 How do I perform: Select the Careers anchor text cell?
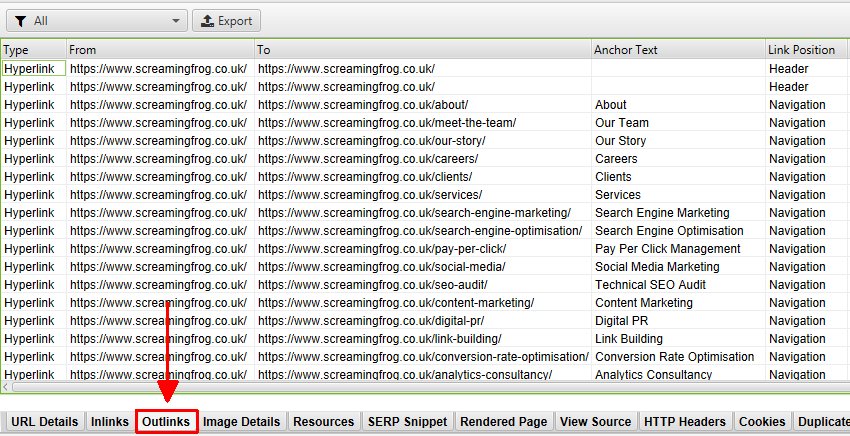678,159
